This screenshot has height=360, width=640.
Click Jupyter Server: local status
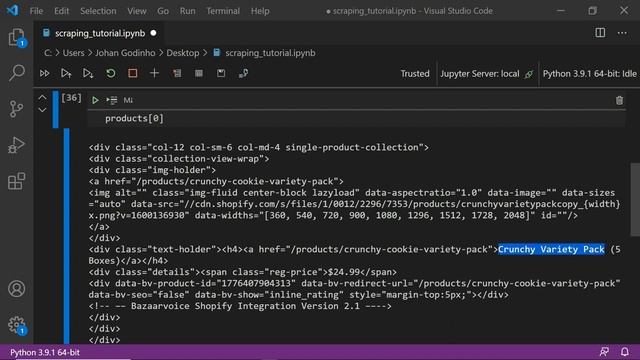point(486,74)
